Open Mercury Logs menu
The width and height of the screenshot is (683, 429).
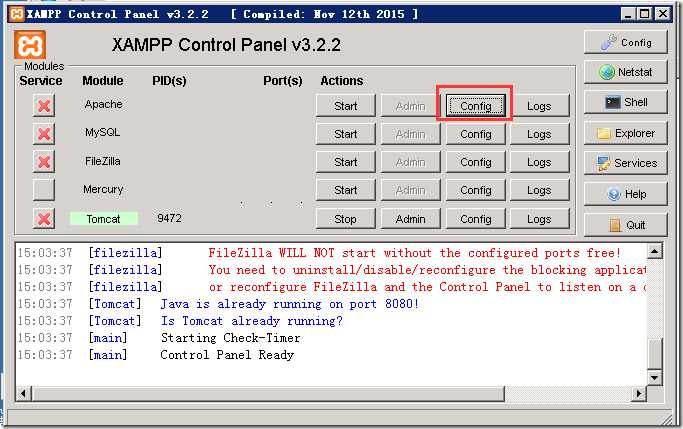[x=539, y=190]
